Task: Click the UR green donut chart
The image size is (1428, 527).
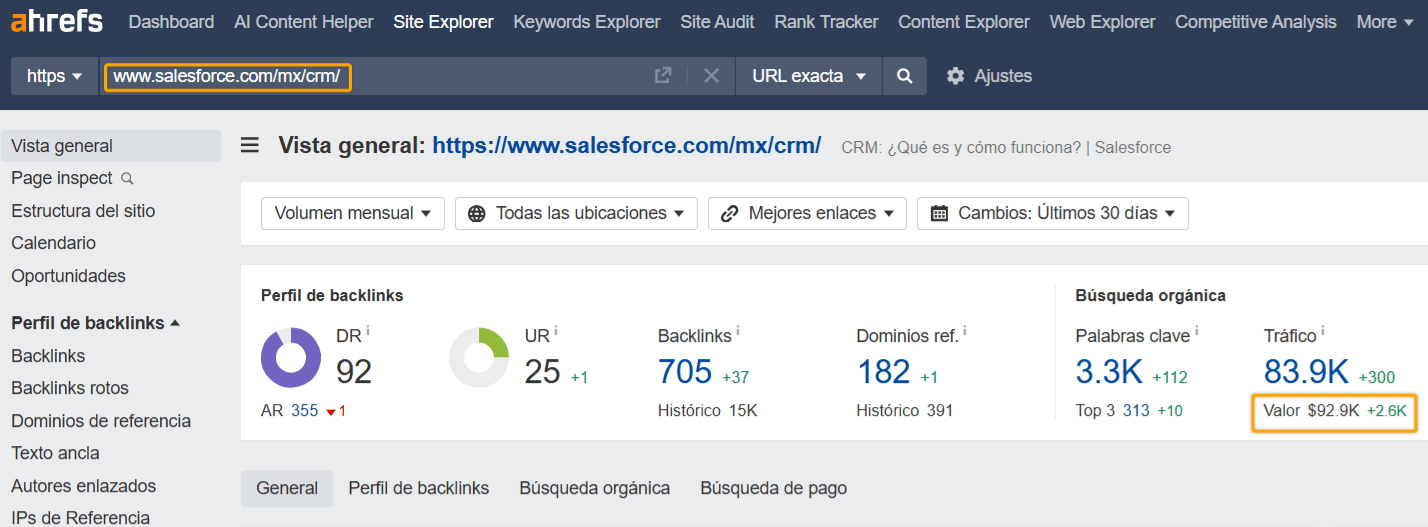Action: pyautogui.click(x=479, y=357)
